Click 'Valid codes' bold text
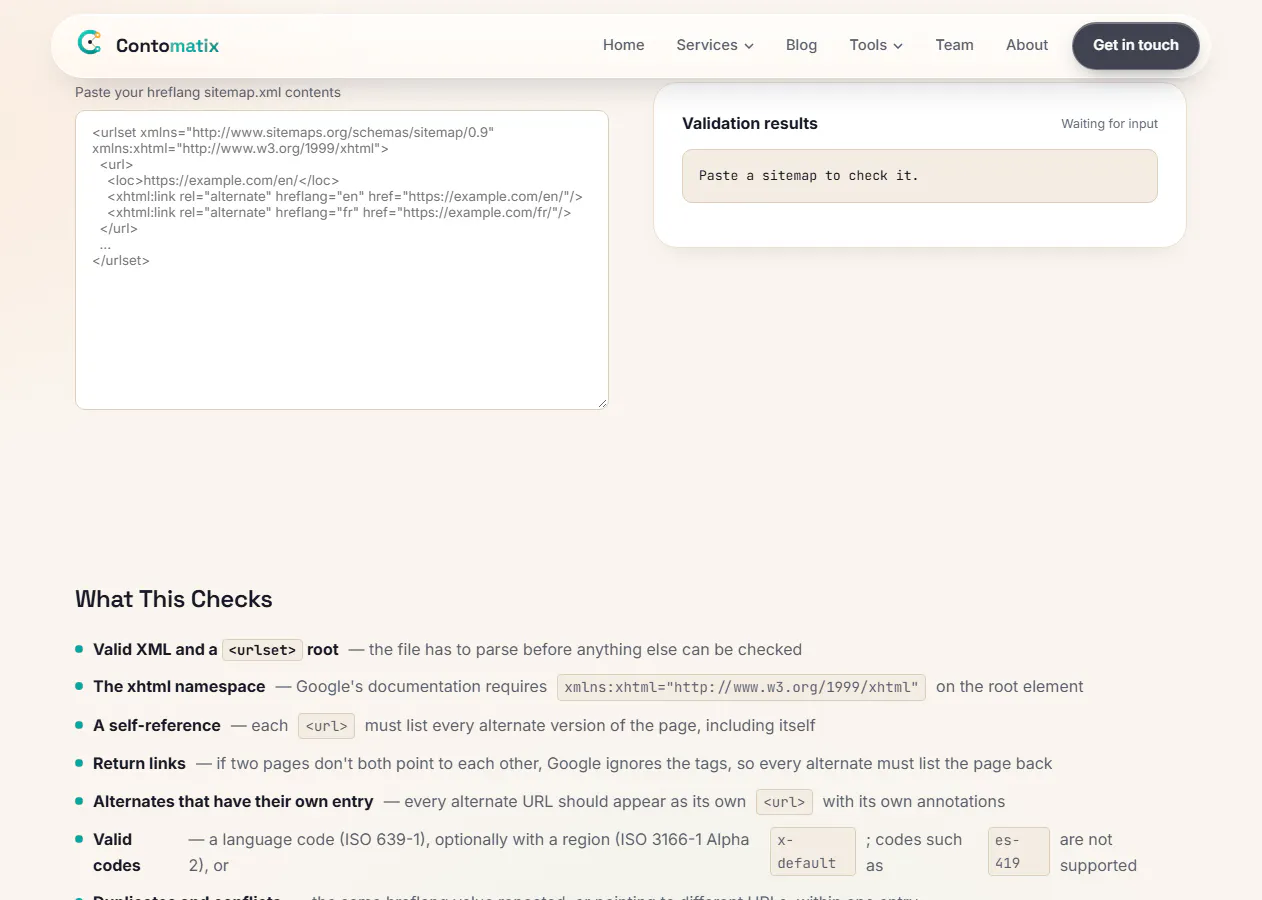Image resolution: width=1262 pixels, height=900 pixels. [117, 852]
